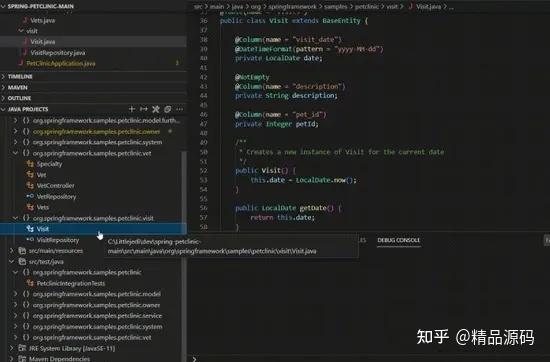The image size is (550, 362).
Task: Click the class icon beside Vets in Java Projects
Action: [31, 207]
